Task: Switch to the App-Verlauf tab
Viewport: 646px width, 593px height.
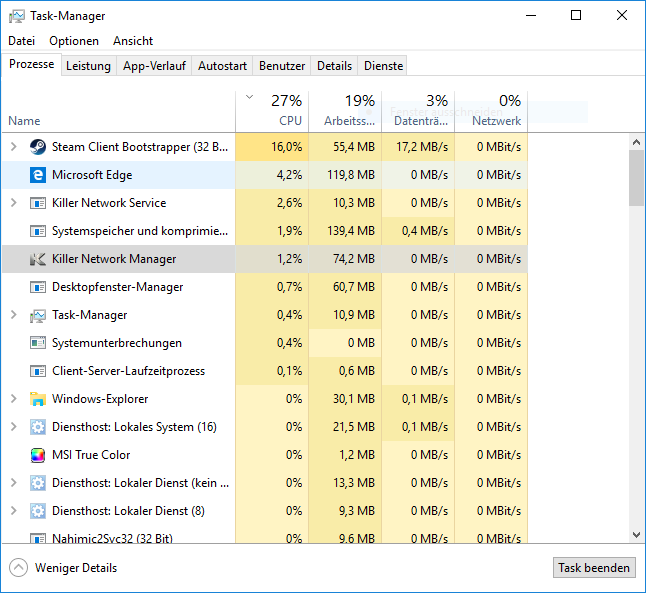Action: (154, 66)
